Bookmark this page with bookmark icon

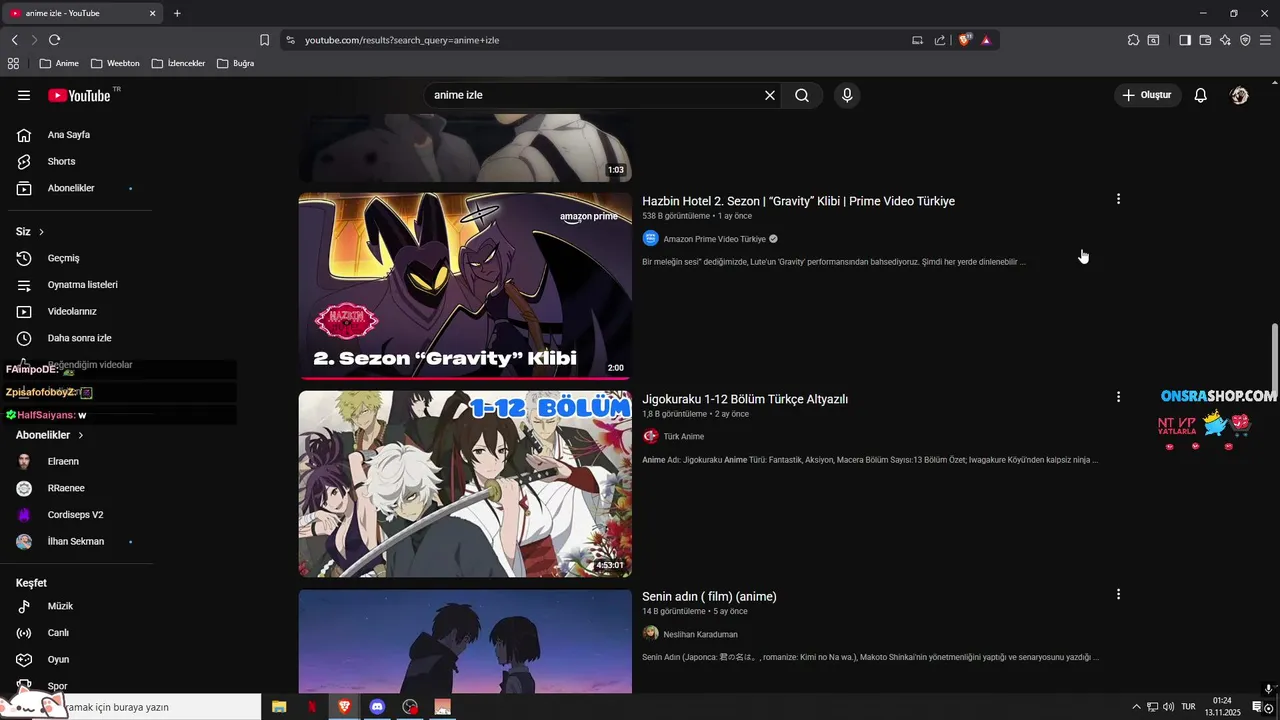264,40
